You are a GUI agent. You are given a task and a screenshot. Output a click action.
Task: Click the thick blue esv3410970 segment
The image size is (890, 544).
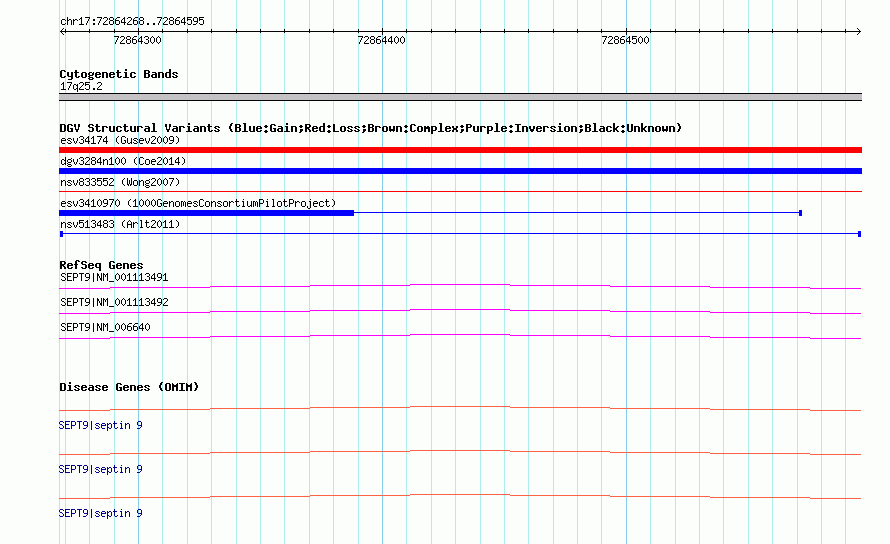207,213
